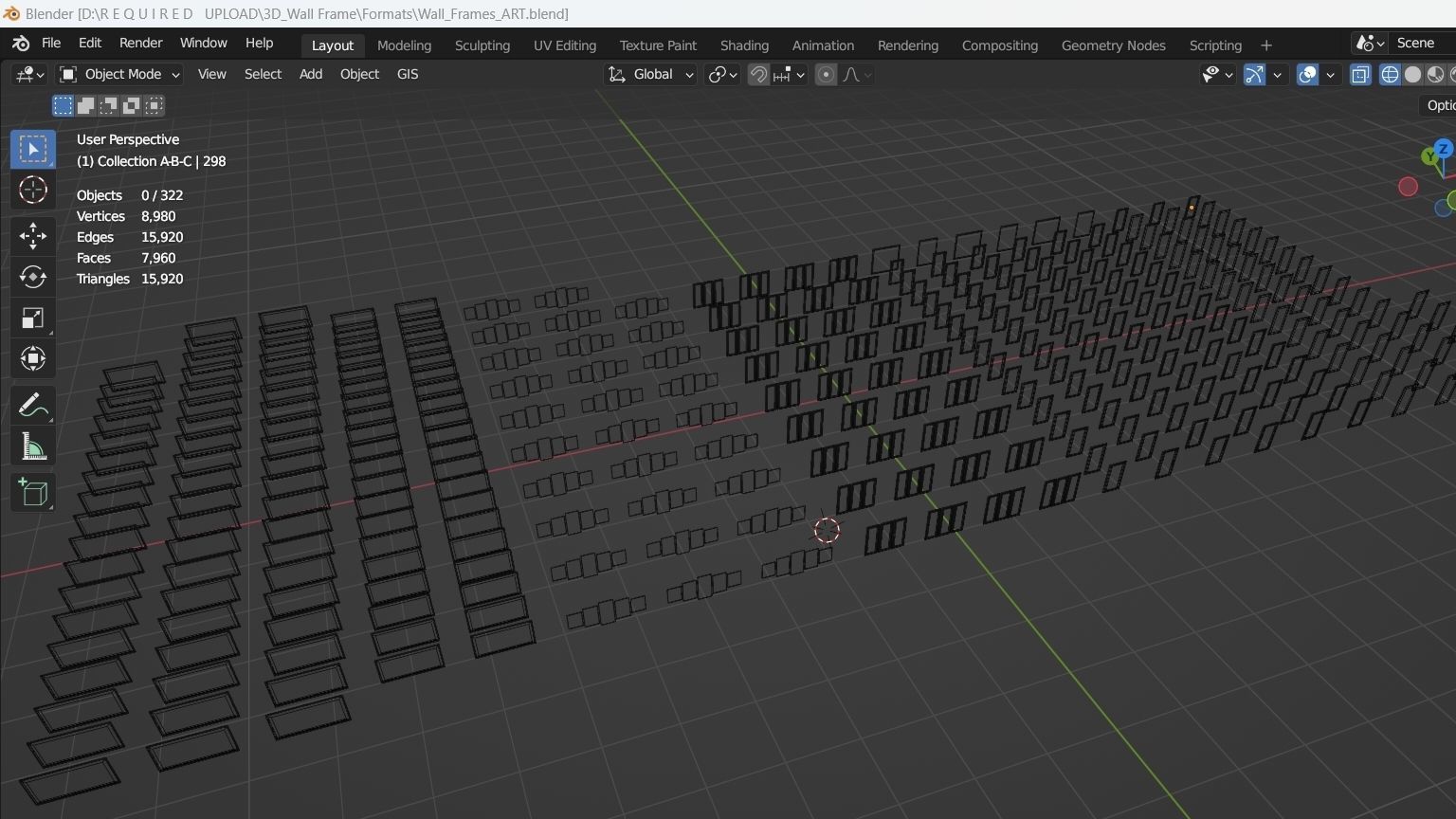The image size is (1456, 819).
Task: Activate the 3D Cursor tool
Action: [x=33, y=190]
